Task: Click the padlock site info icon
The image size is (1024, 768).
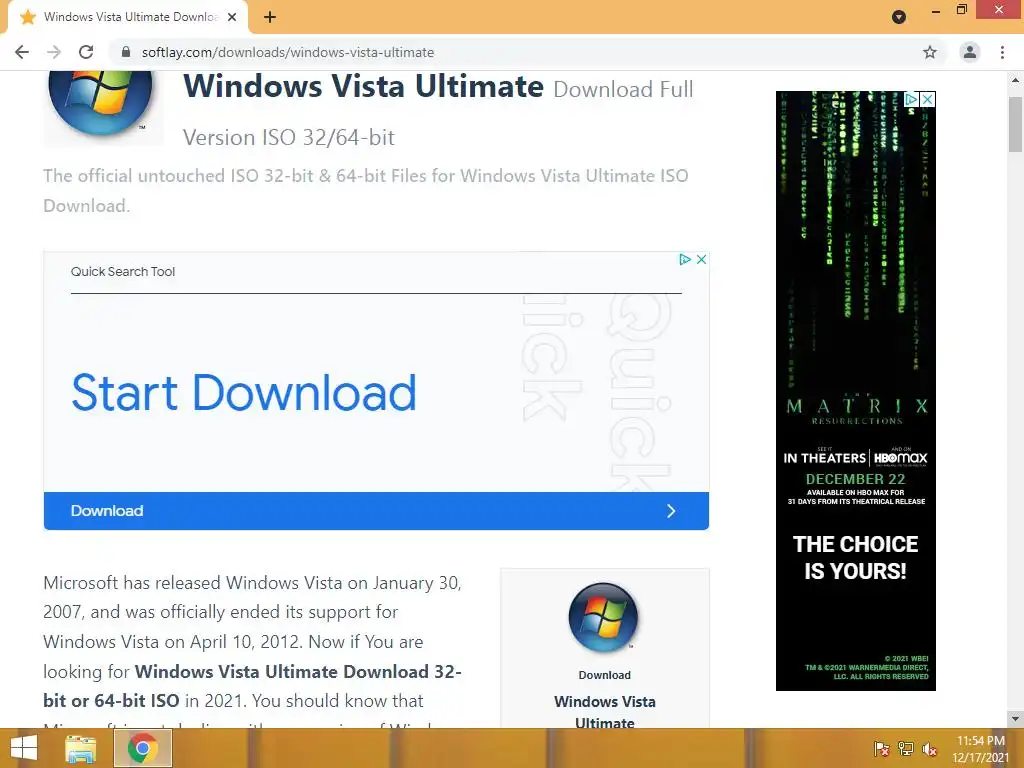Action: 126,52
